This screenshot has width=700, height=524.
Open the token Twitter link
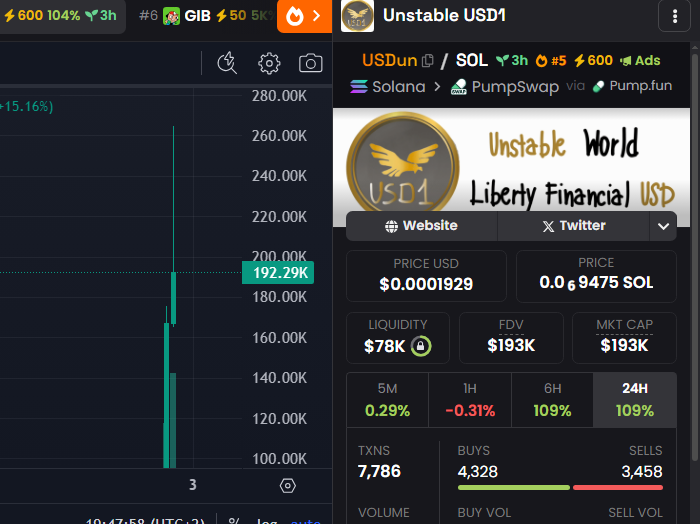click(x=574, y=226)
